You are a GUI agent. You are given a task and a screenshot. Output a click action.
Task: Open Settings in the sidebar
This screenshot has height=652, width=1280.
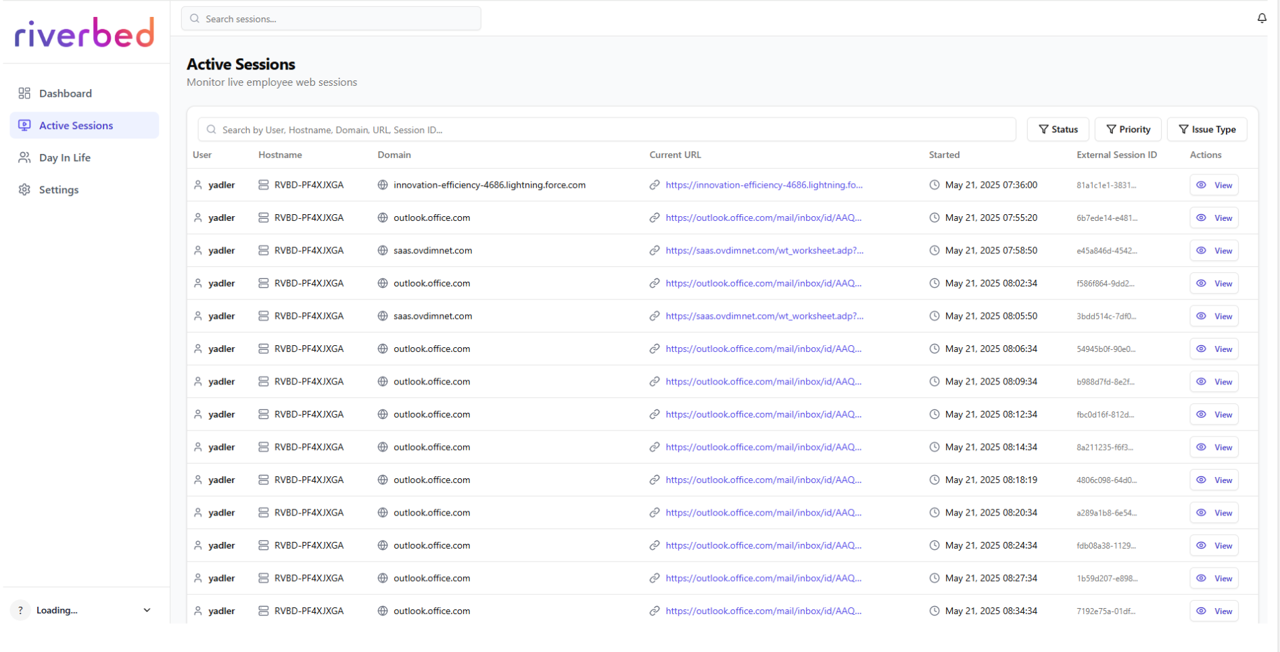[84, 189]
